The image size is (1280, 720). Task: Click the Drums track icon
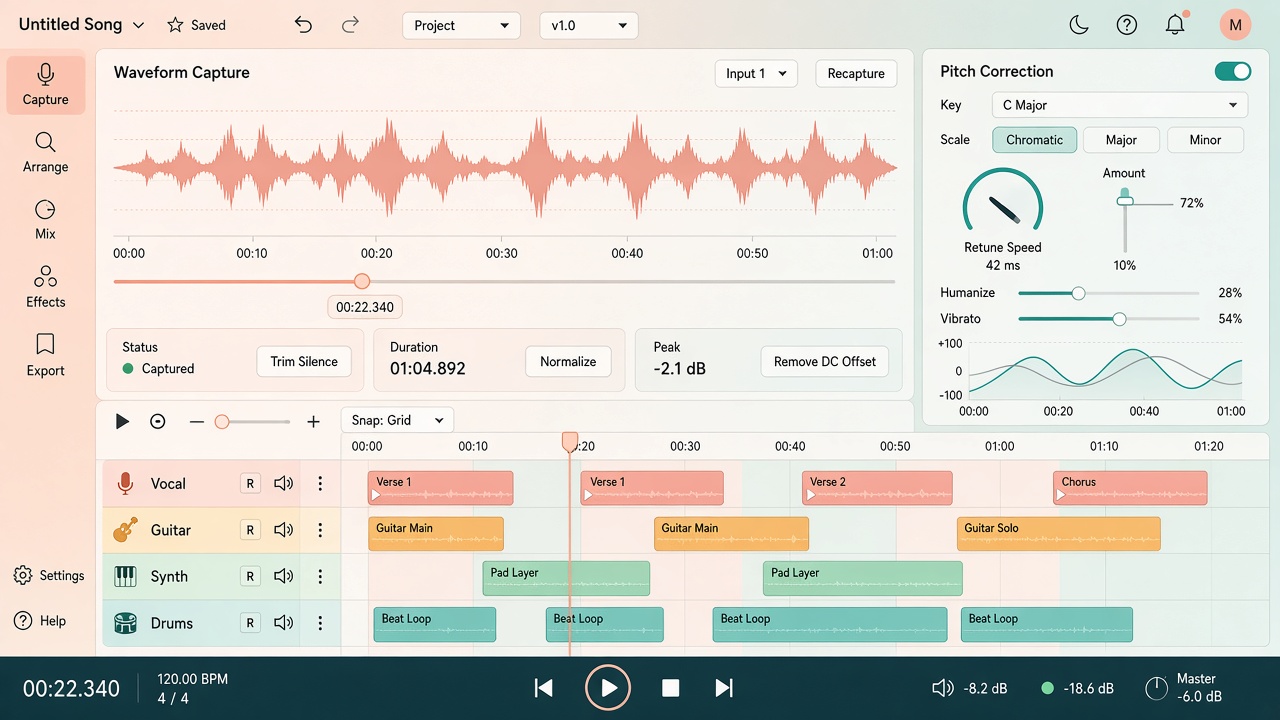[125, 623]
